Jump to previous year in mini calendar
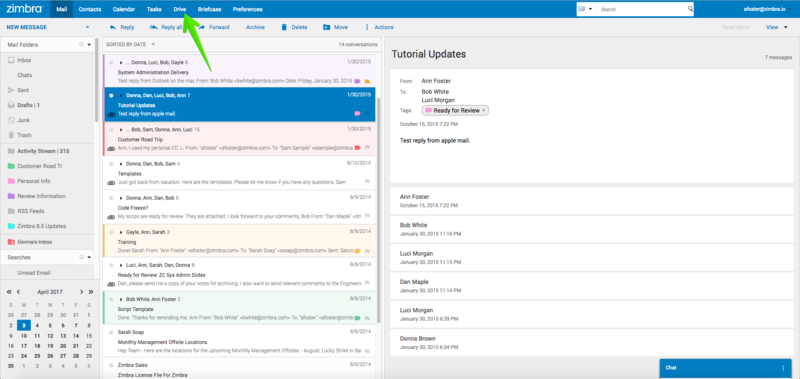This screenshot has width=800, height=379. (9, 292)
